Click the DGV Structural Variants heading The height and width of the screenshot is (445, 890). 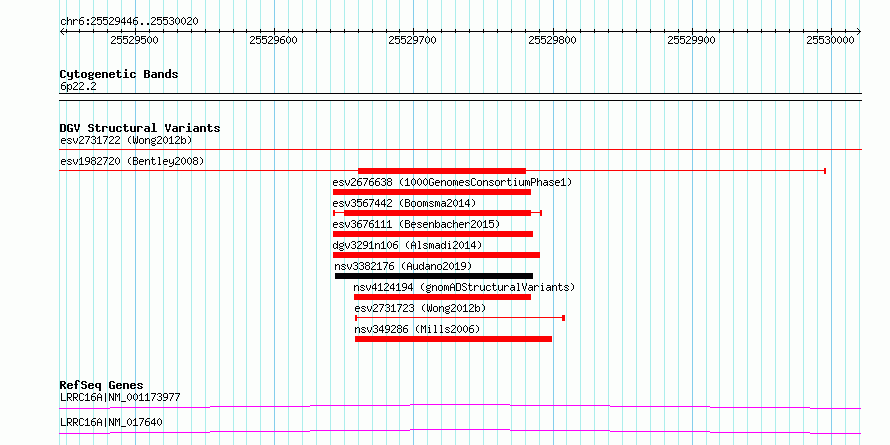pyautogui.click(x=140, y=128)
